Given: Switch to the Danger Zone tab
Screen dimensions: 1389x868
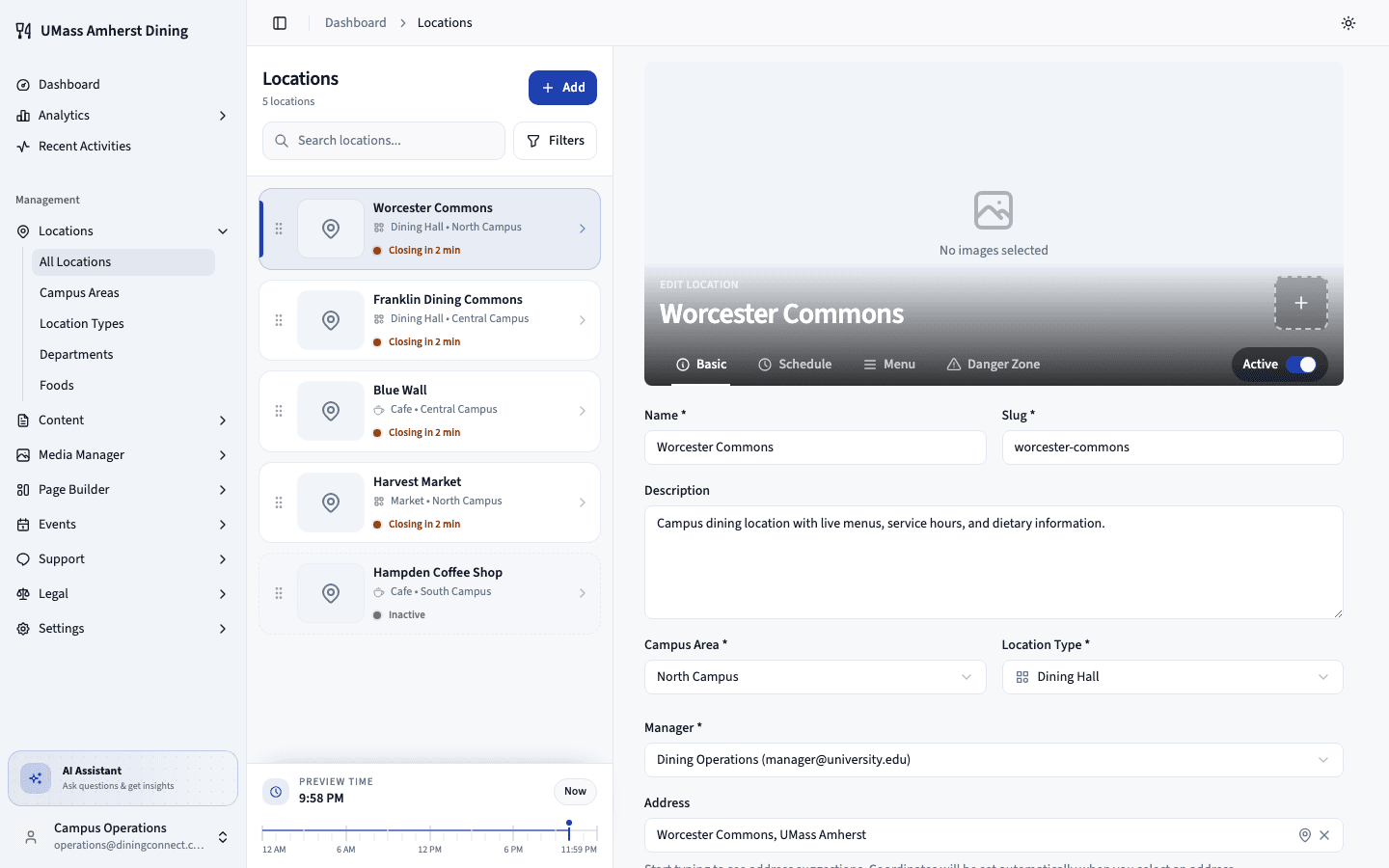Looking at the screenshot, I should coord(994,365).
